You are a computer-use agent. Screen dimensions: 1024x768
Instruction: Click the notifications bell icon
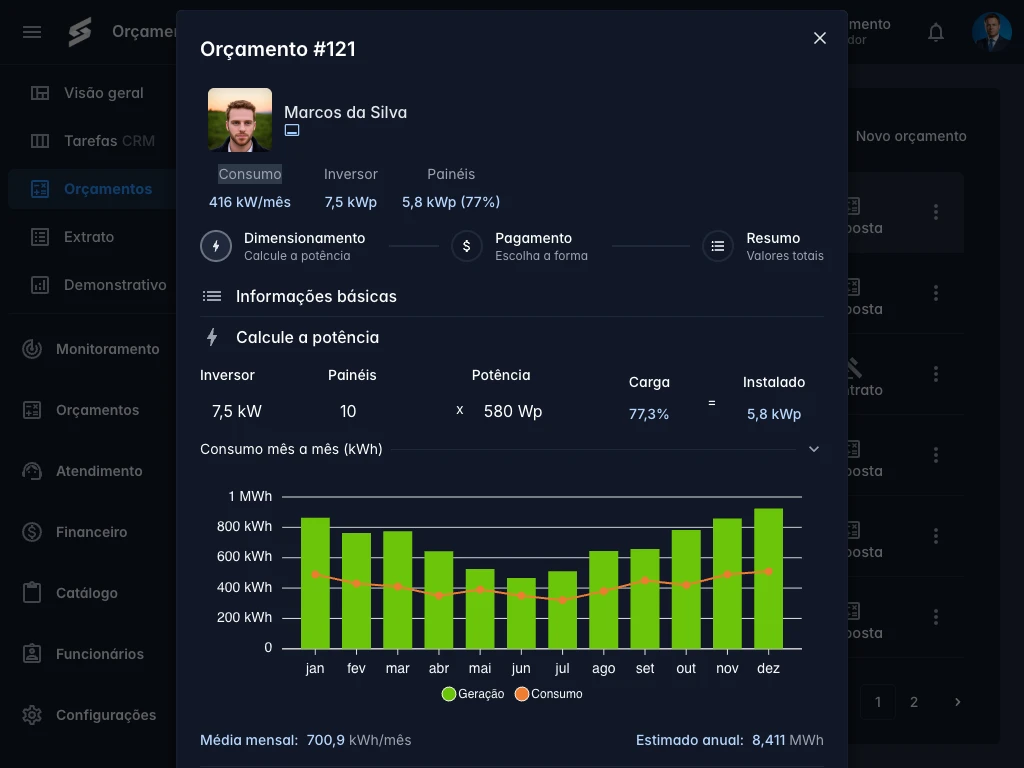click(x=936, y=32)
